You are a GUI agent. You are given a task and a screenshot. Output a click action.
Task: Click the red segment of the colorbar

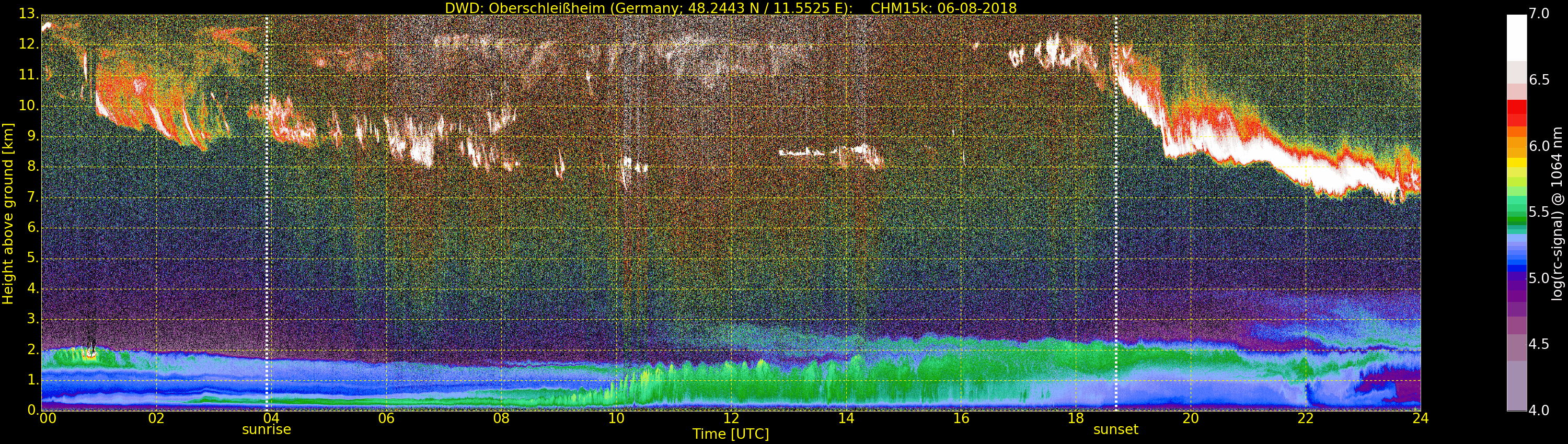[x=1516, y=113]
